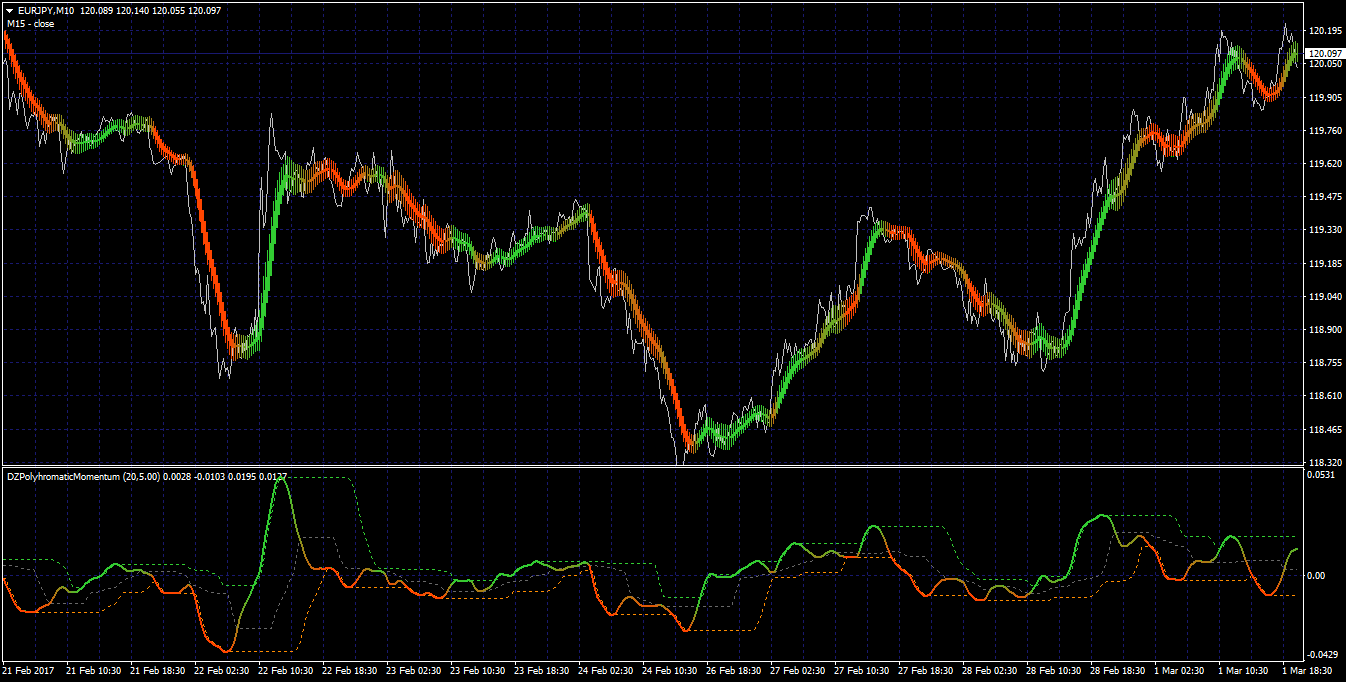The width and height of the screenshot is (1346, 682).
Task: Click the 118.320 price scale value
Action: pos(1324,463)
